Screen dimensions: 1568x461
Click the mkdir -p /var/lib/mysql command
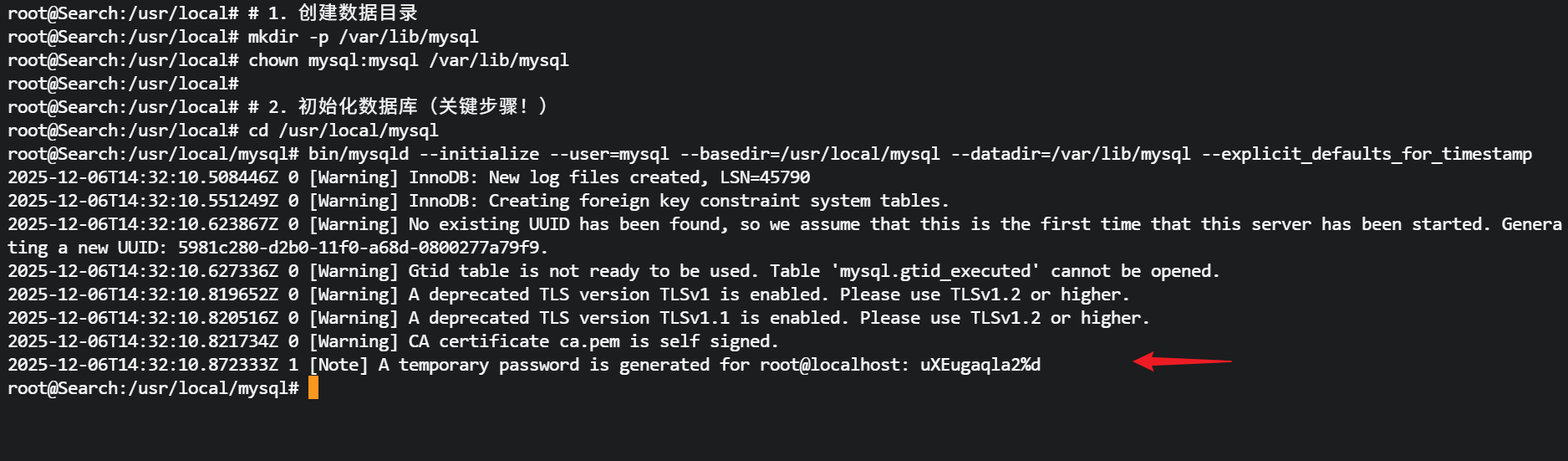click(x=363, y=37)
